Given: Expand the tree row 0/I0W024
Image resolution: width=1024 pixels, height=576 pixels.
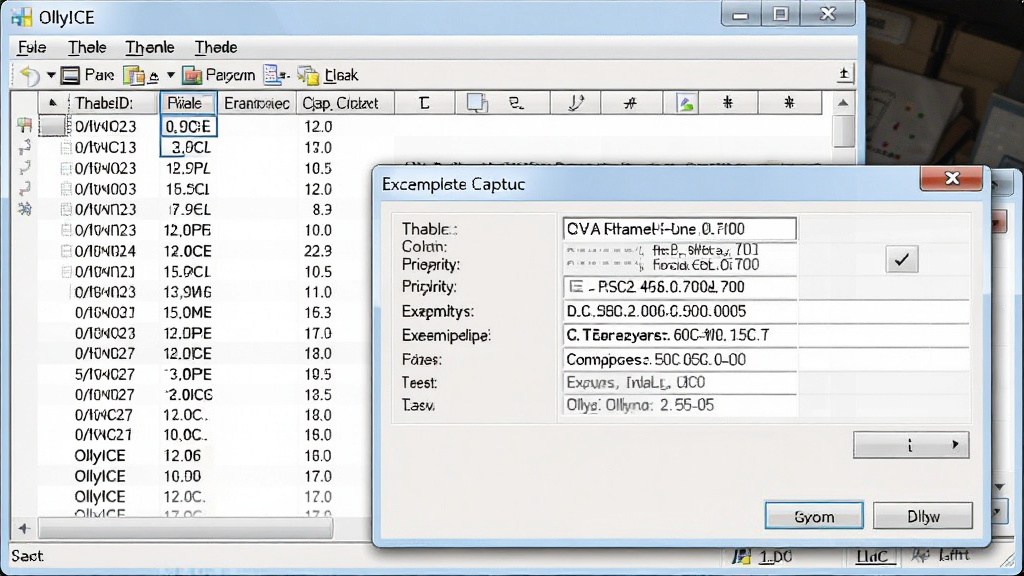Looking at the screenshot, I should coord(66,251).
